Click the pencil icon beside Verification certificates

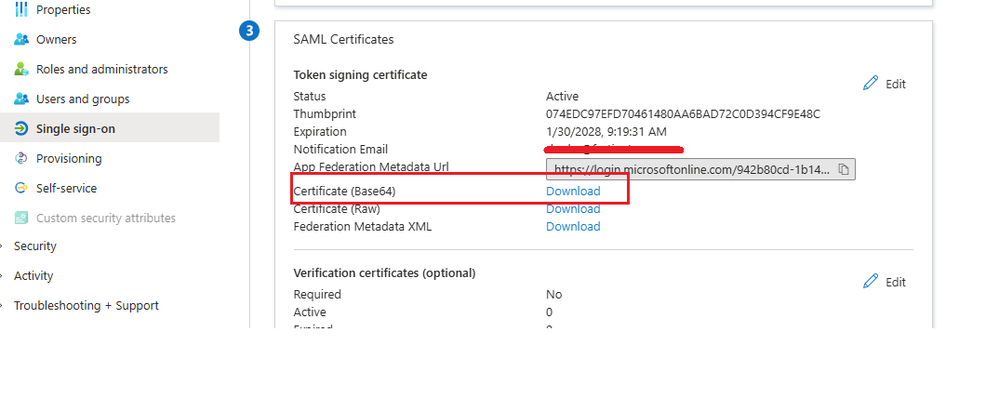870,282
